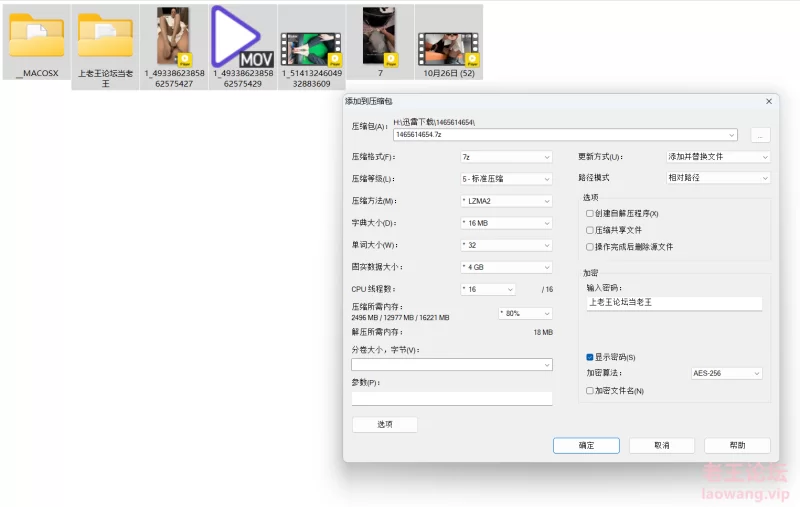Open the 压缩格式 dropdown showing 7z

[x=506, y=157]
